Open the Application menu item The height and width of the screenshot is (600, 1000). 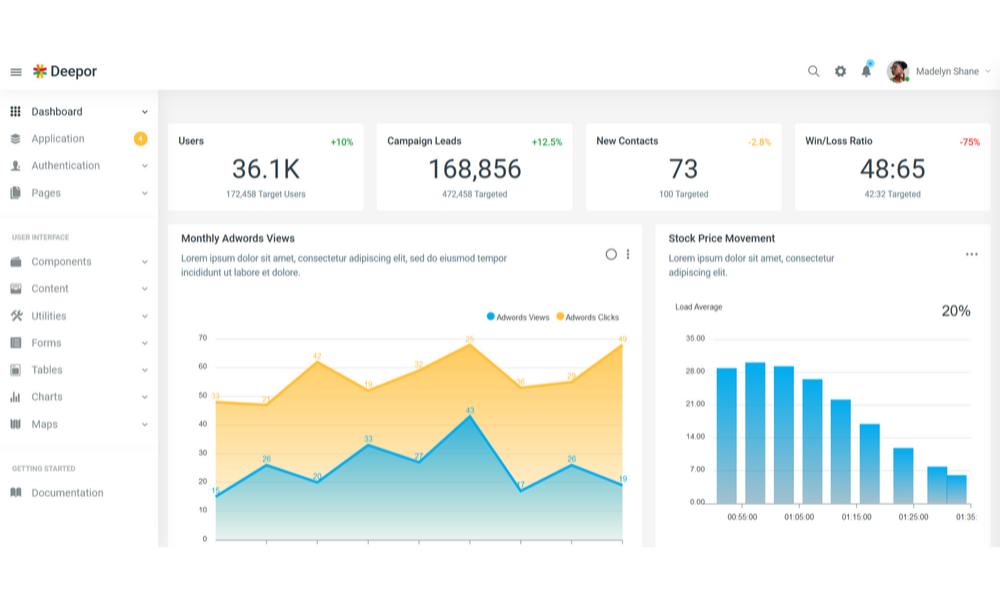pos(58,139)
